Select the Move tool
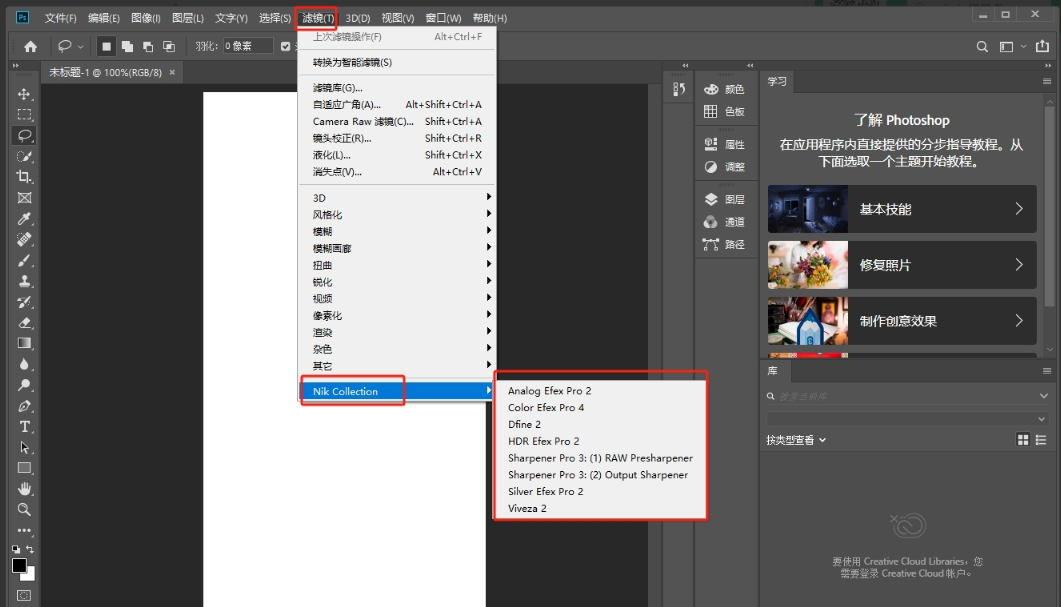Image resolution: width=1061 pixels, height=607 pixels. (x=24, y=94)
